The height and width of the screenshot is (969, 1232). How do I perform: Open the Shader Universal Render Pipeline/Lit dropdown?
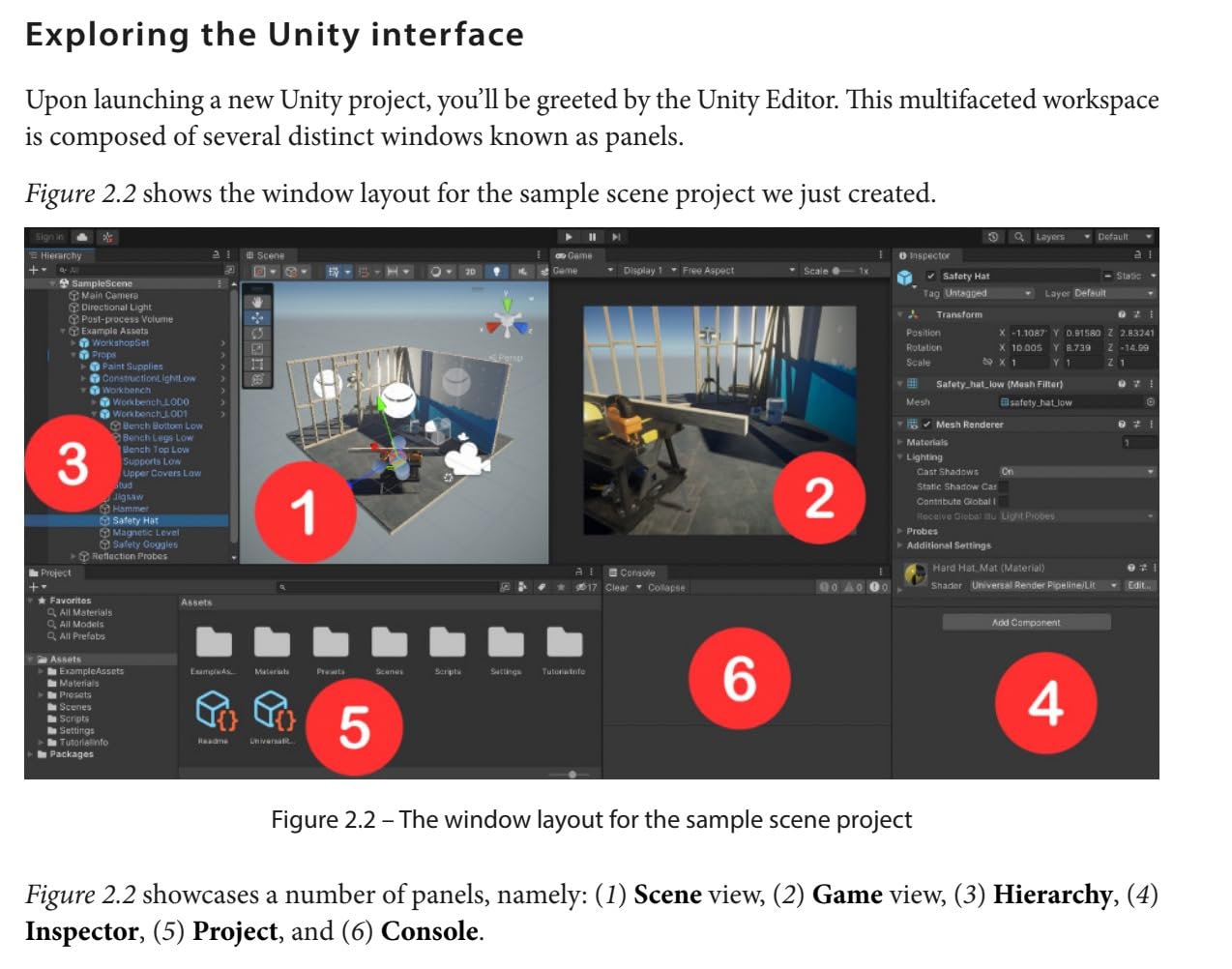1044,585
